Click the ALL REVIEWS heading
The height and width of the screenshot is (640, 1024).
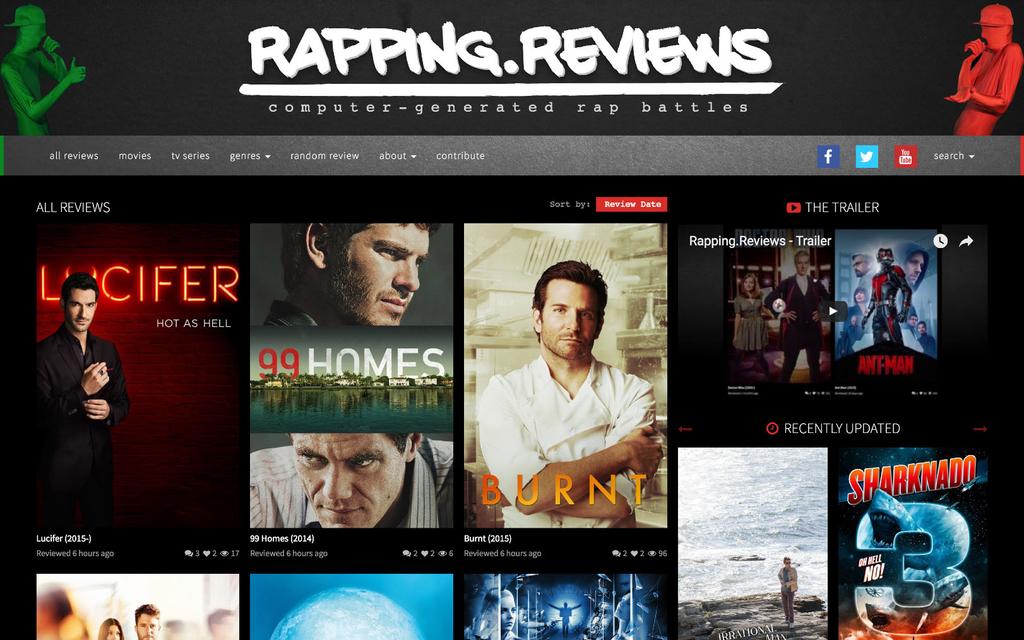73,208
